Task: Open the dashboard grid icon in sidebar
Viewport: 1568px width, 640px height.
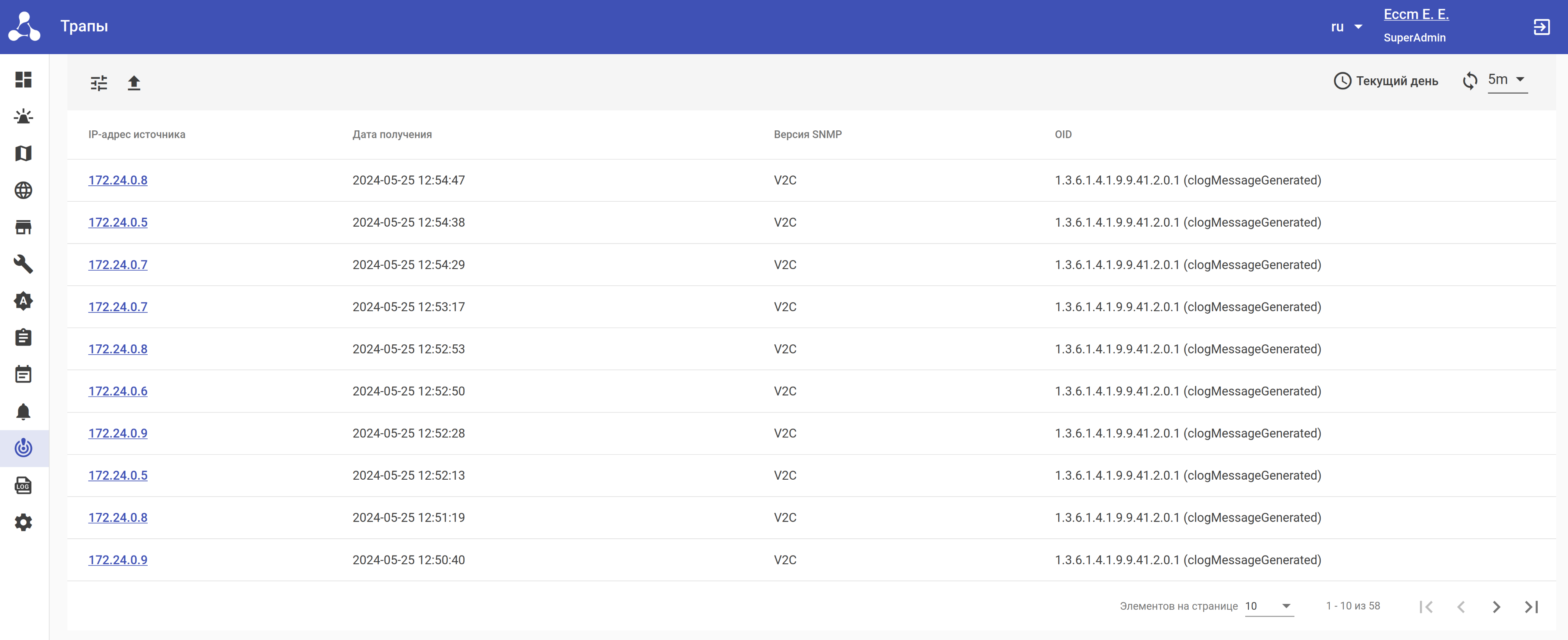Action: click(x=23, y=80)
